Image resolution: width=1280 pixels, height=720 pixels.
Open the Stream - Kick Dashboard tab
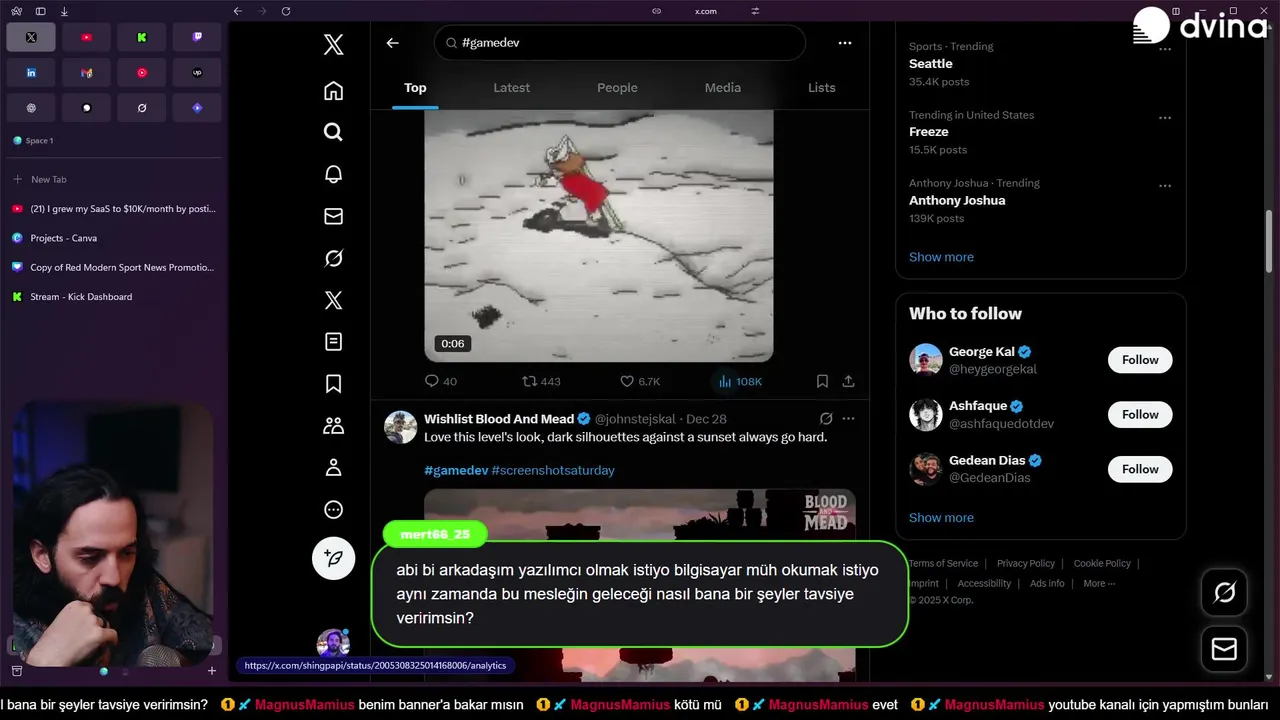(x=113, y=297)
